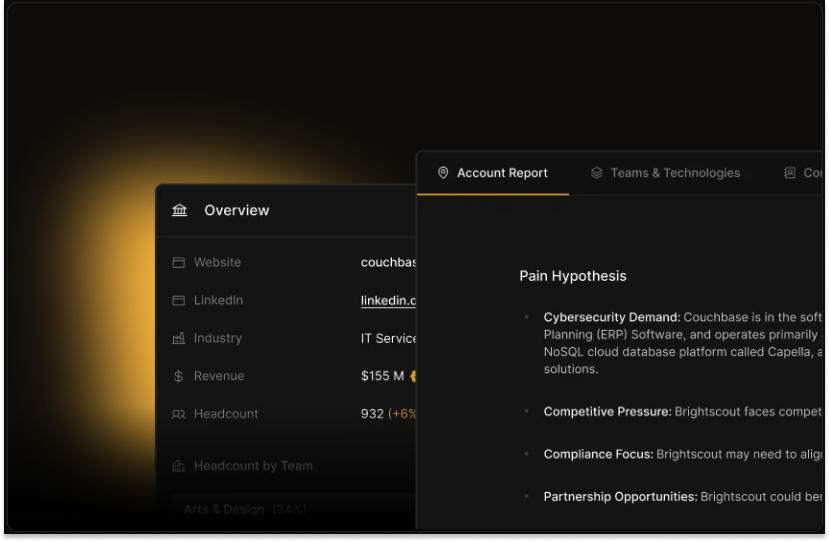This screenshot has height=542, width=829.
Task: Click the Revenue label
Action: tap(219, 376)
